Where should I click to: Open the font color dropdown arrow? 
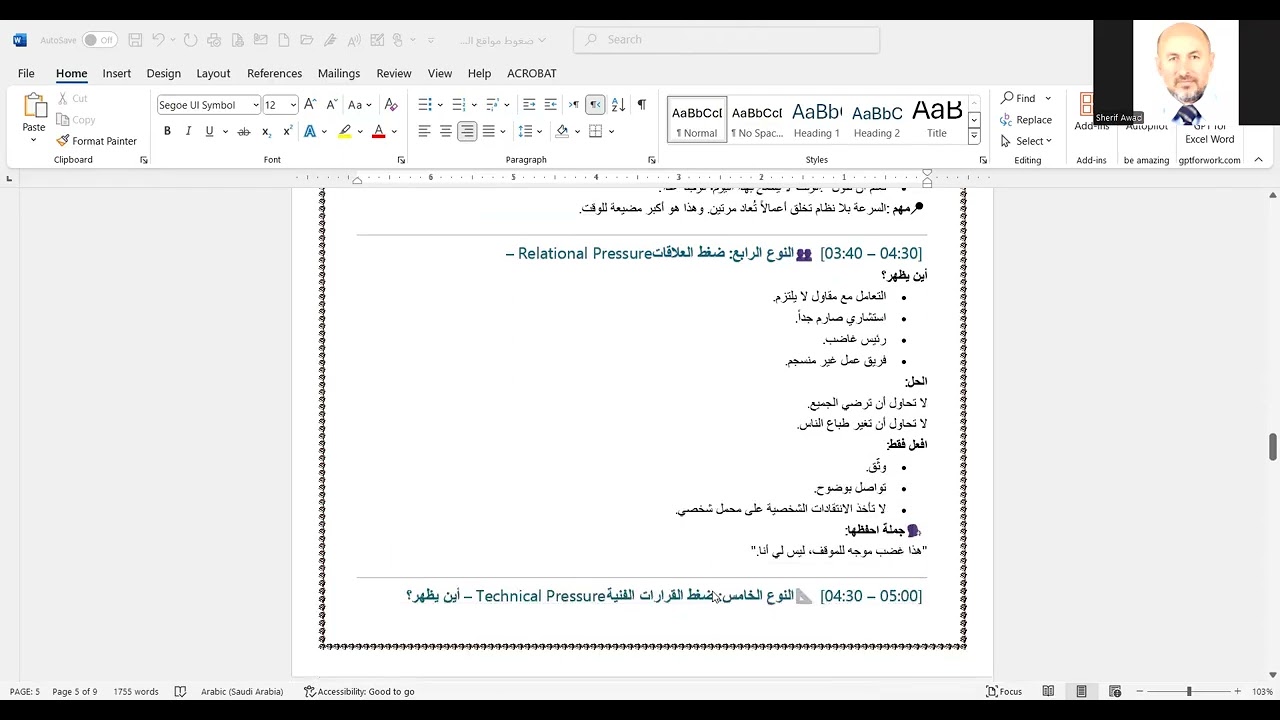pyautogui.click(x=394, y=131)
